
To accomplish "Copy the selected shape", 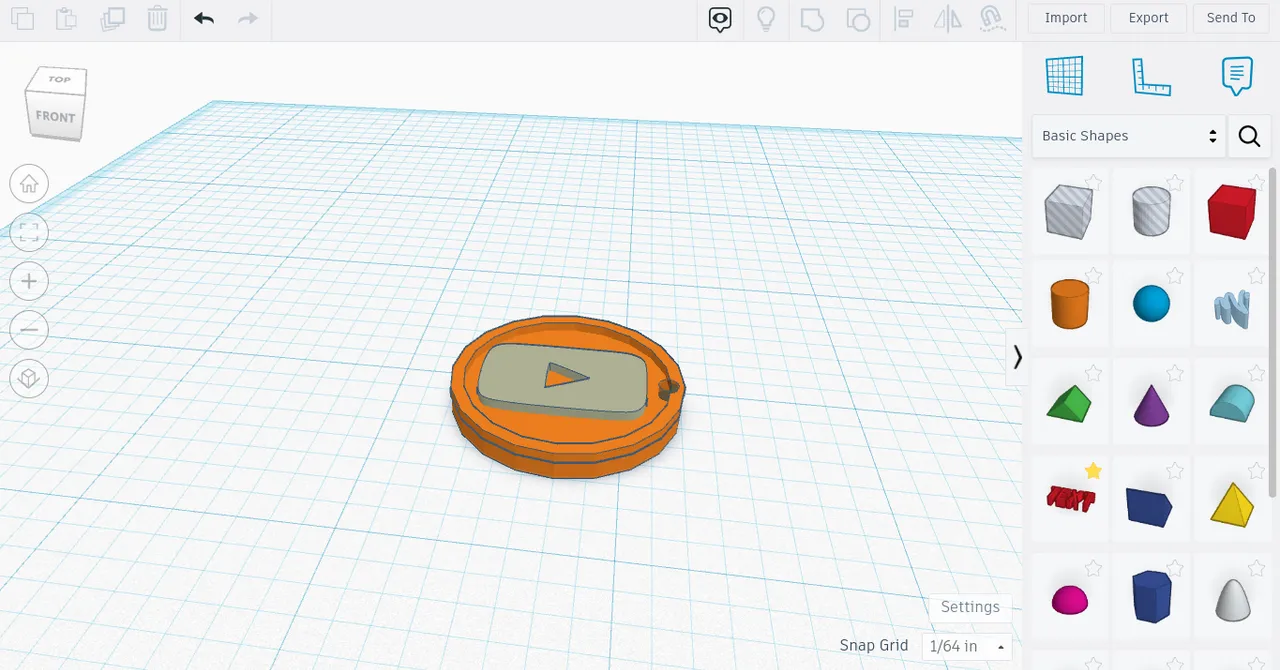I will click(x=22, y=18).
